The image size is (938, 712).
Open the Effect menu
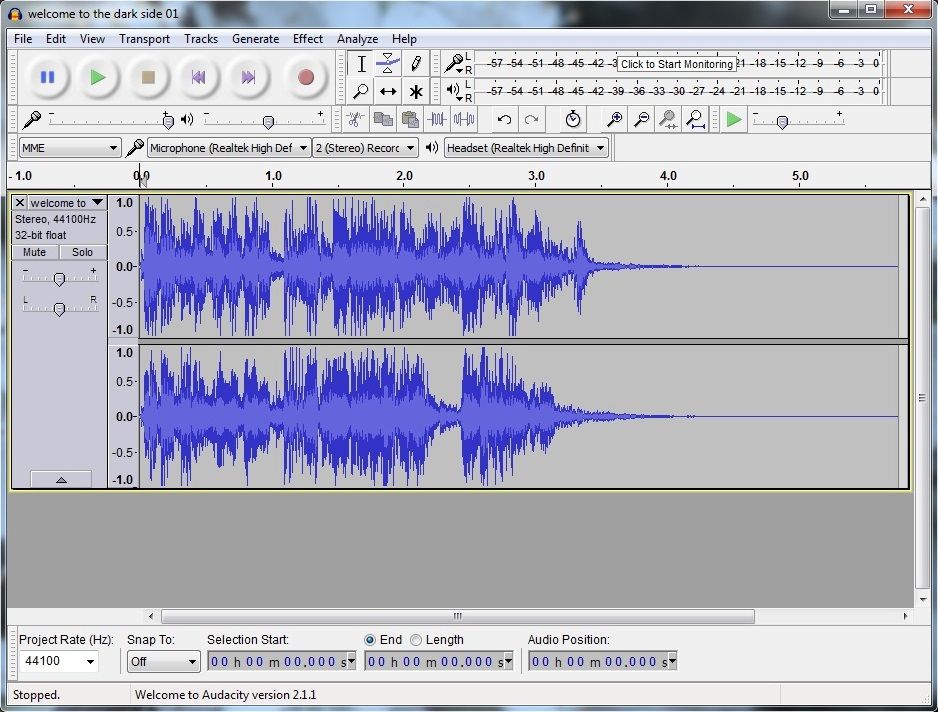[x=308, y=39]
